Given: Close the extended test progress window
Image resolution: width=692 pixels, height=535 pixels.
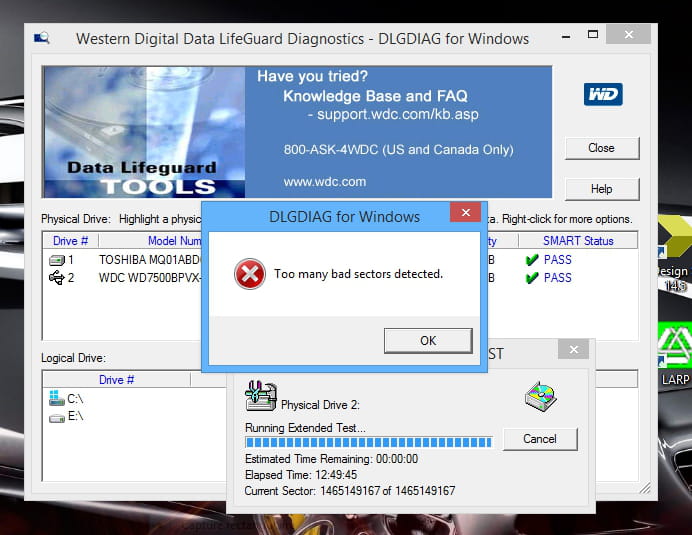Looking at the screenshot, I should (x=573, y=350).
